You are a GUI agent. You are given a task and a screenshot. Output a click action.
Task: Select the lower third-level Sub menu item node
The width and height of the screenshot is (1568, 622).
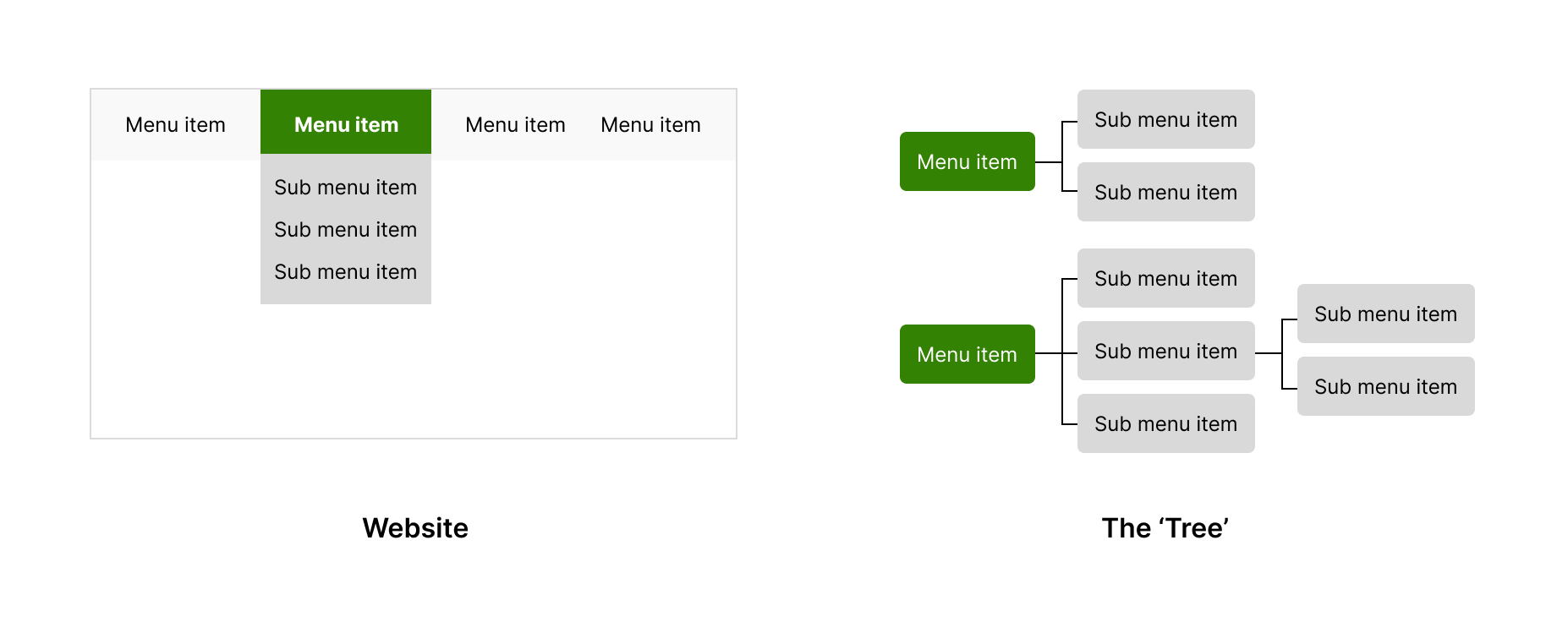pos(1385,386)
